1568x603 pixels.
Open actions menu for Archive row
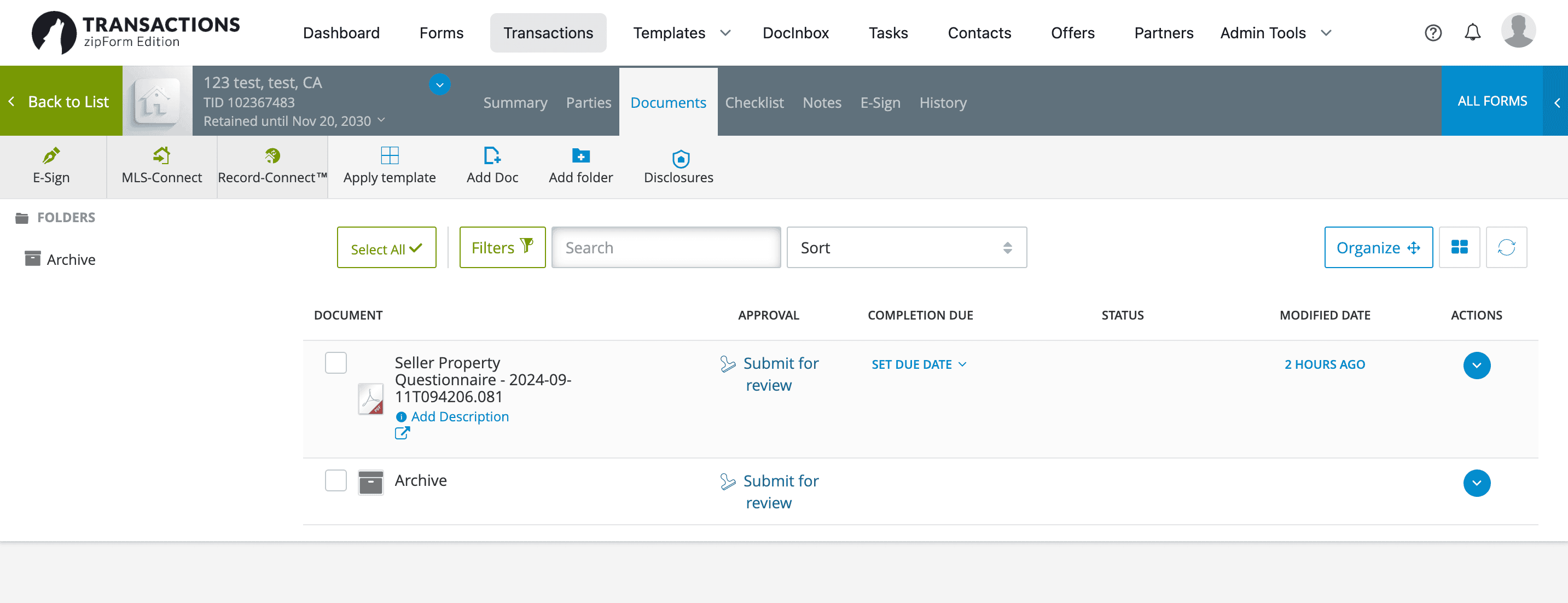coord(1476,483)
